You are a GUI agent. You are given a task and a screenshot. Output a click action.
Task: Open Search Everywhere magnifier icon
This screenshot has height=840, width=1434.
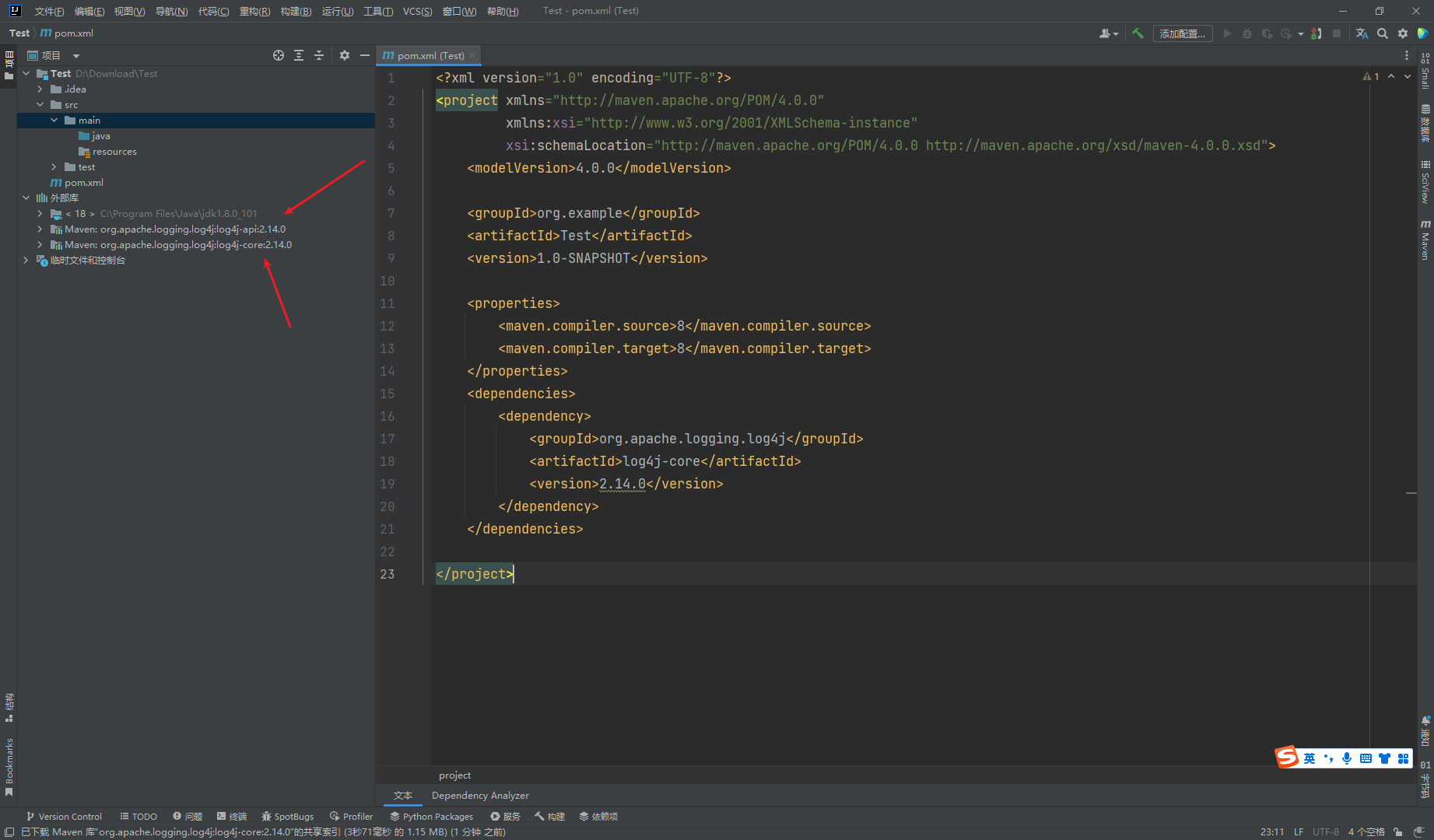1383,33
